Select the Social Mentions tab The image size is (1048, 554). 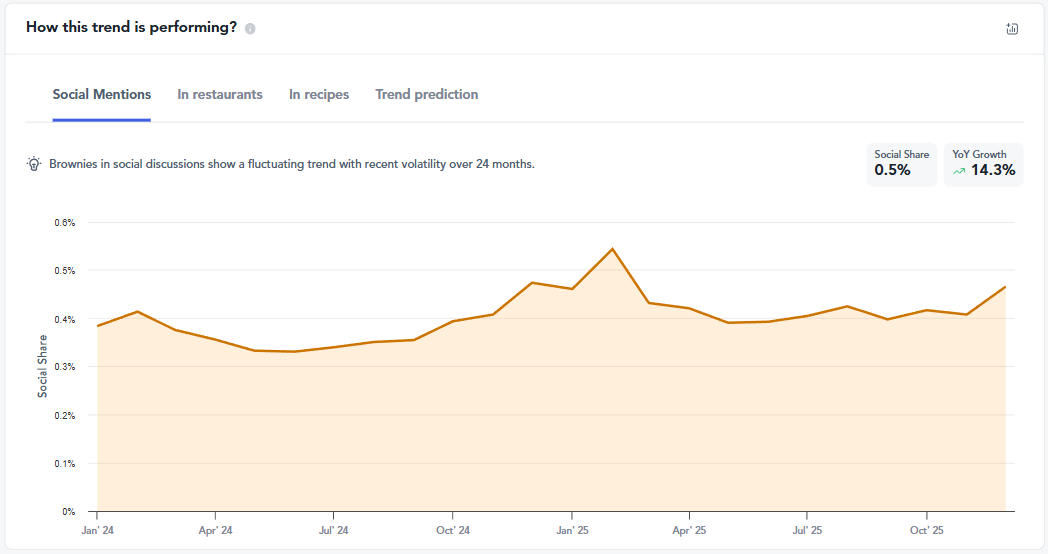click(x=102, y=95)
